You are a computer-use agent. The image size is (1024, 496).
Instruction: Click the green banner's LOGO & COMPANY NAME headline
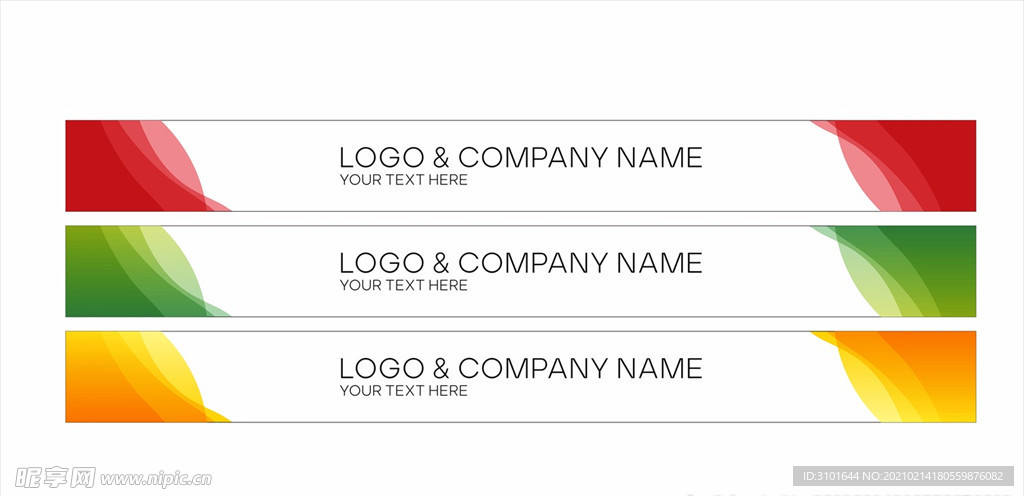tap(520, 263)
